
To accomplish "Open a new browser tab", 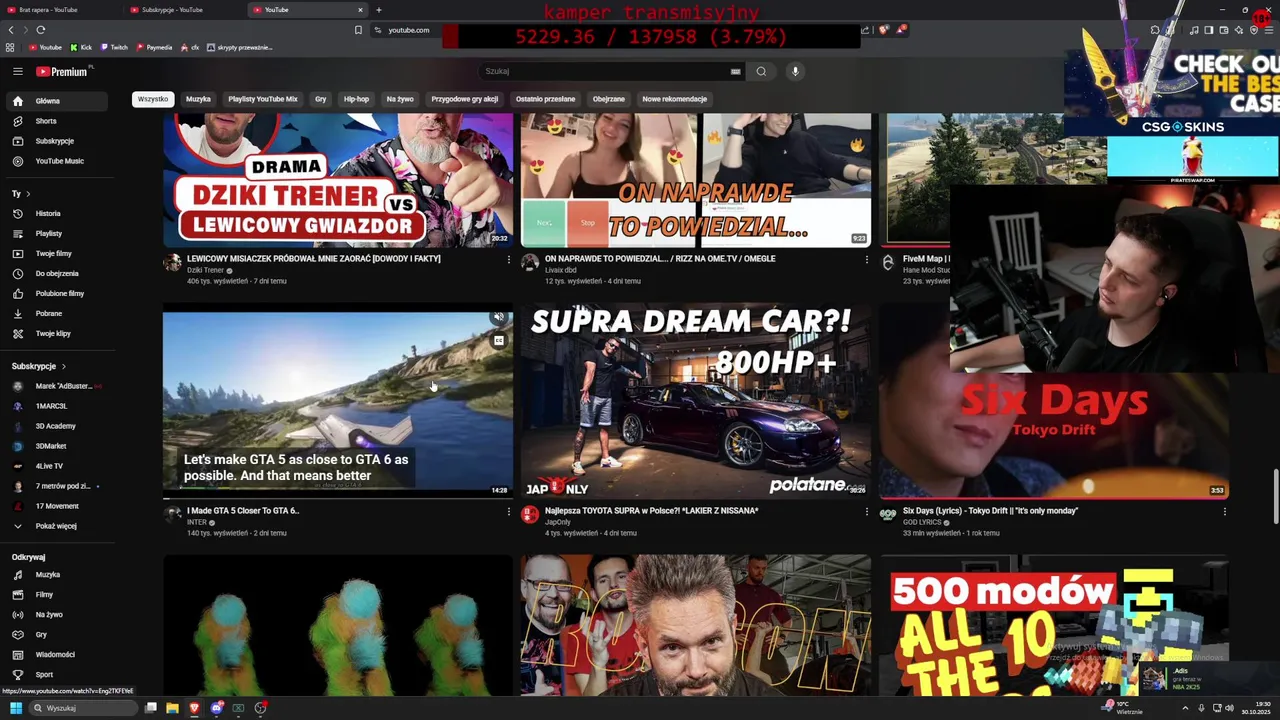I will click(x=378, y=10).
